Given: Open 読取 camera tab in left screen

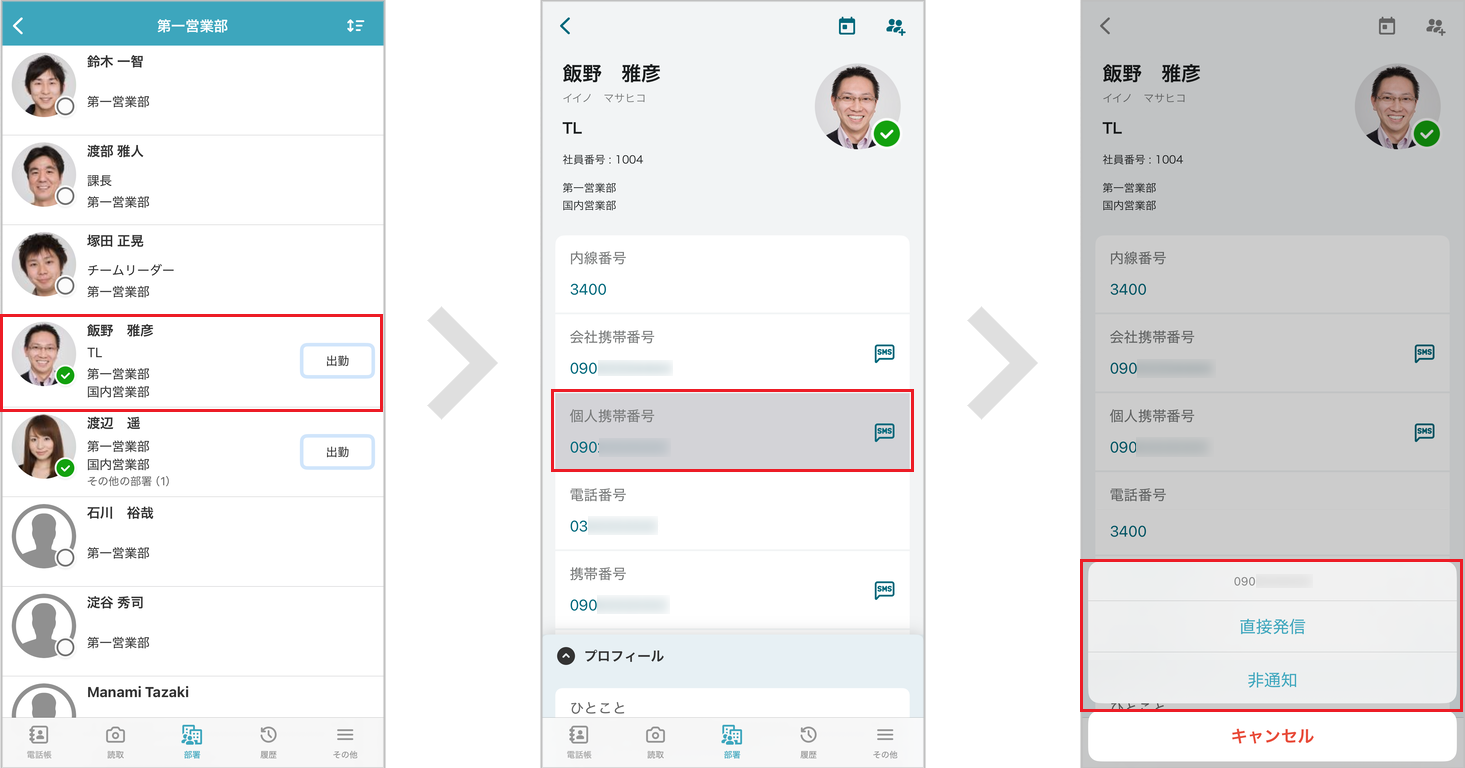Looking at the screenshot, I should coord(116,742).
